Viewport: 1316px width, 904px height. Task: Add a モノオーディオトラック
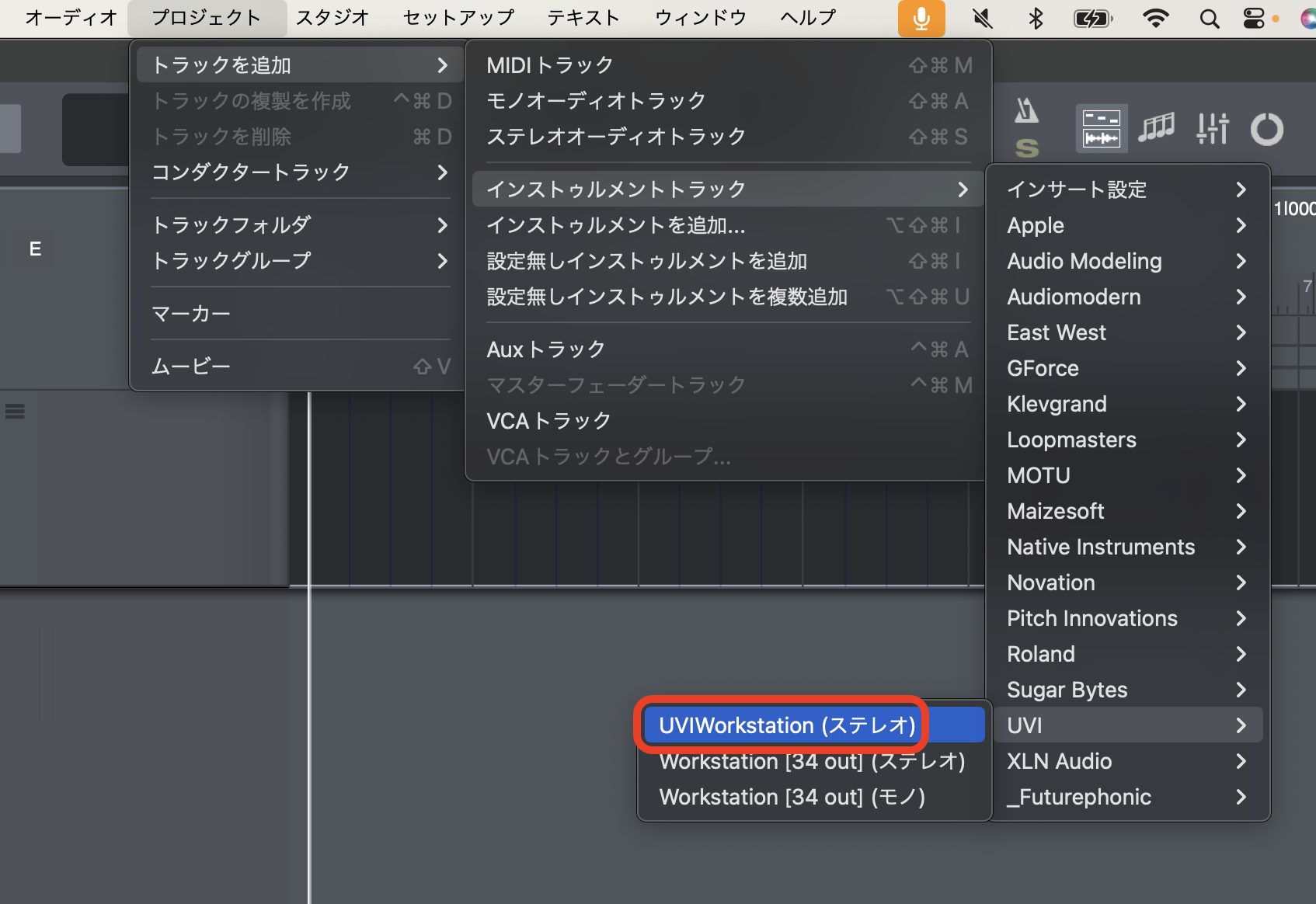coord(729,101)
